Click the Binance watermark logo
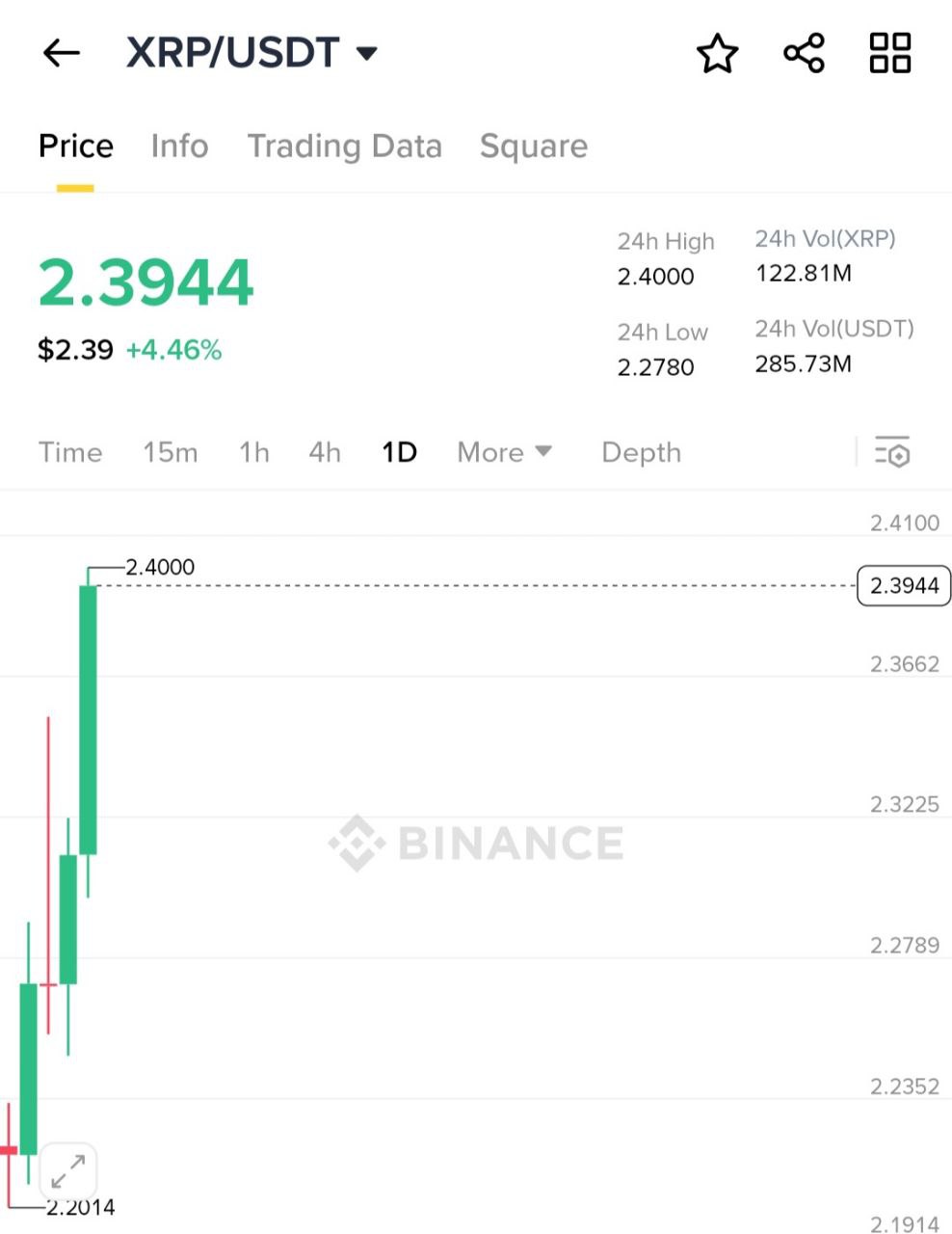The width and height of the screenshot is (952, 1234). (x=476, y=843)
